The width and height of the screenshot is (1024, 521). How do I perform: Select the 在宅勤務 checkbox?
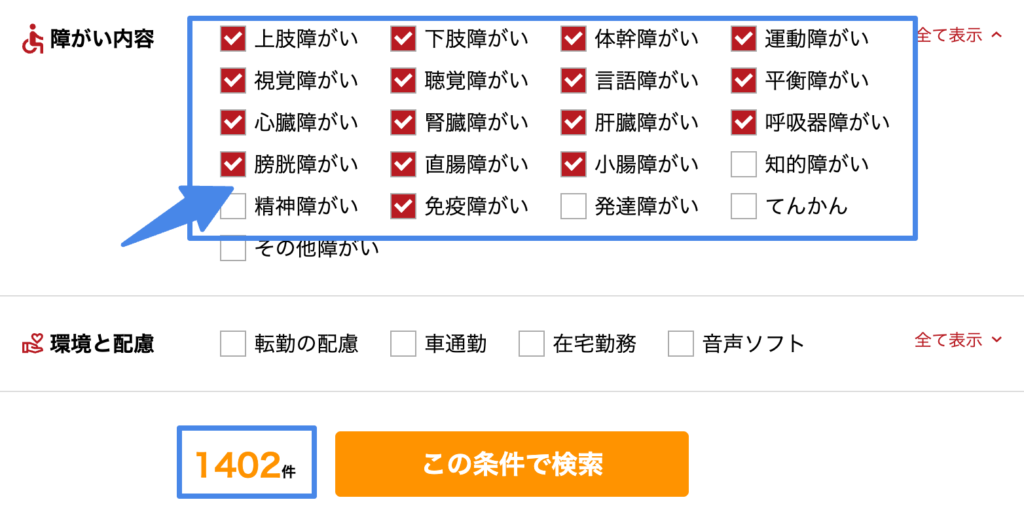coord(531,344)
